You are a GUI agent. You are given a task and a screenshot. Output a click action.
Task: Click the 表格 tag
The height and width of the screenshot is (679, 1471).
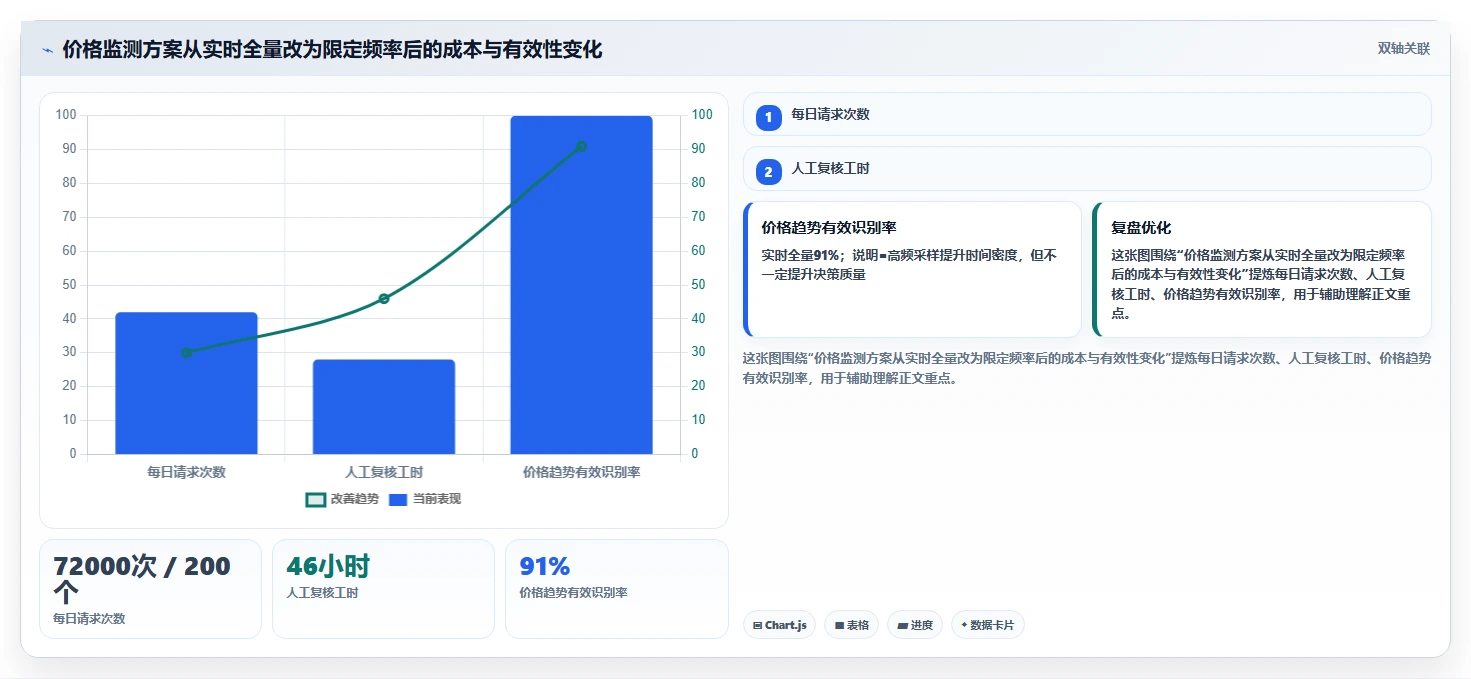[x=851, y=625]
